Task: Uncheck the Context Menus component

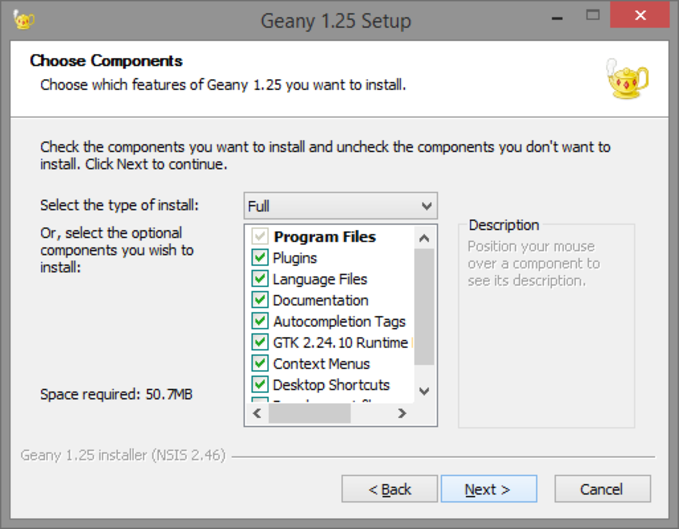Action: (260, 363)
